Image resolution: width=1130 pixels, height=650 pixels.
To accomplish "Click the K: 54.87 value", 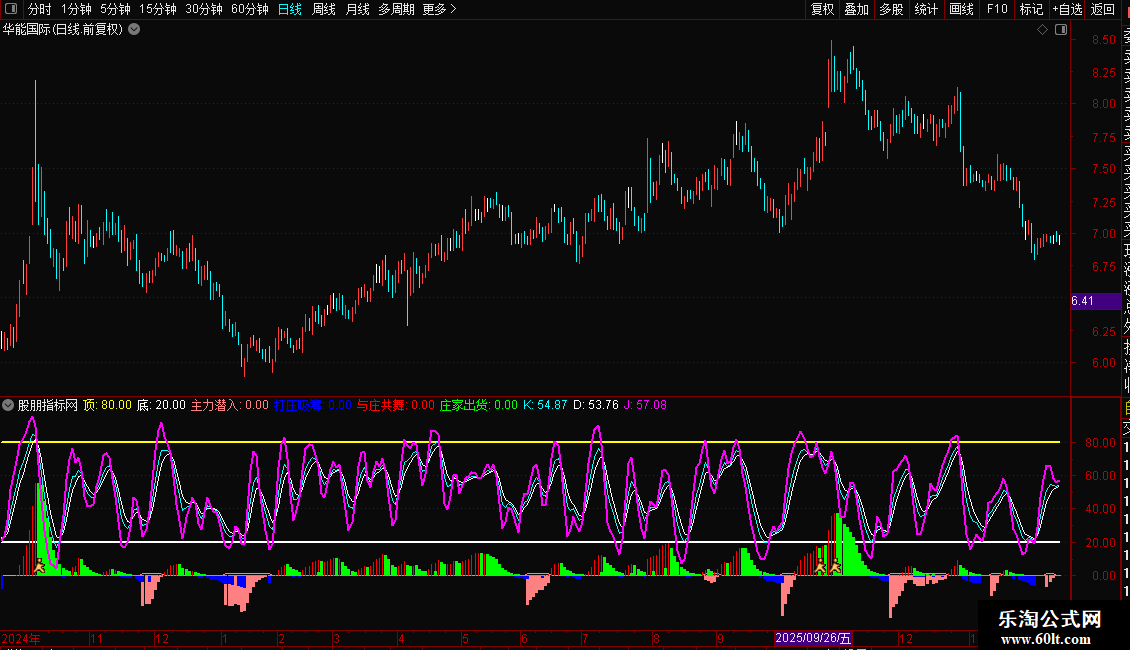I will point(545,405).
